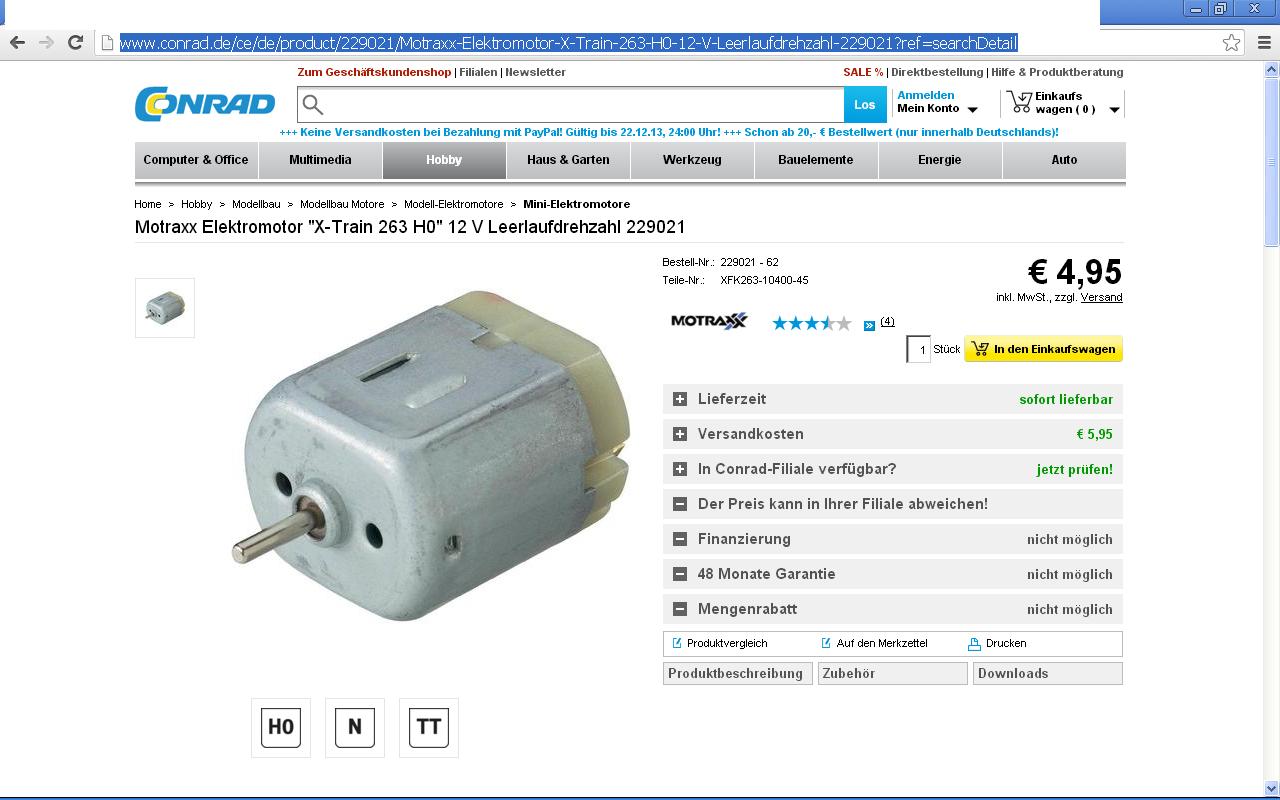Screen dimensions: 1280x800
Task: Click the jetzt prüfen! link
Action: coord(1075,469)
